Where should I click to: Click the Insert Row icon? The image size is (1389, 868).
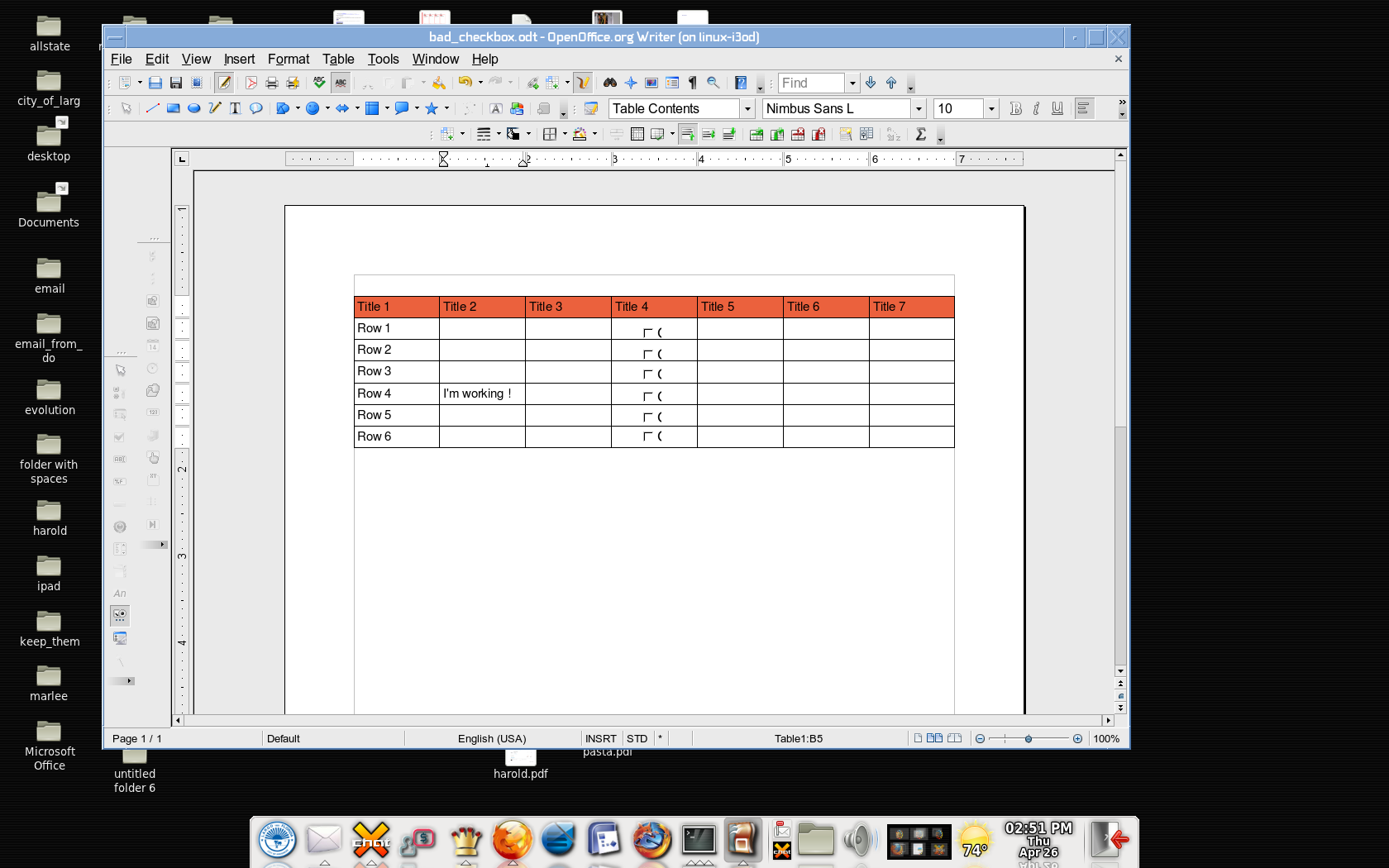pyautogui.click(x=756, y=135)
